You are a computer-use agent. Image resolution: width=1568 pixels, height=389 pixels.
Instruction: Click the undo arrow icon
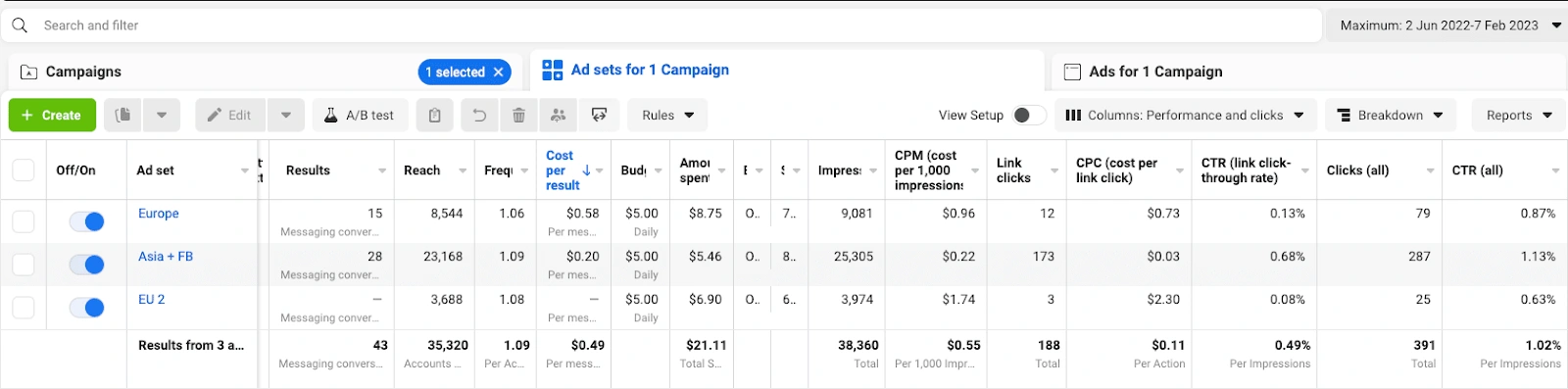(479, 116)
